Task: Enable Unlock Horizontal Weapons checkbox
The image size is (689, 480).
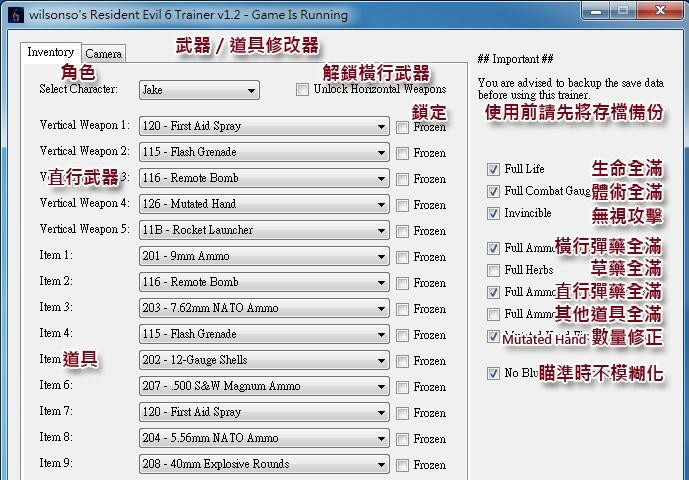Action: coord(302,89)
